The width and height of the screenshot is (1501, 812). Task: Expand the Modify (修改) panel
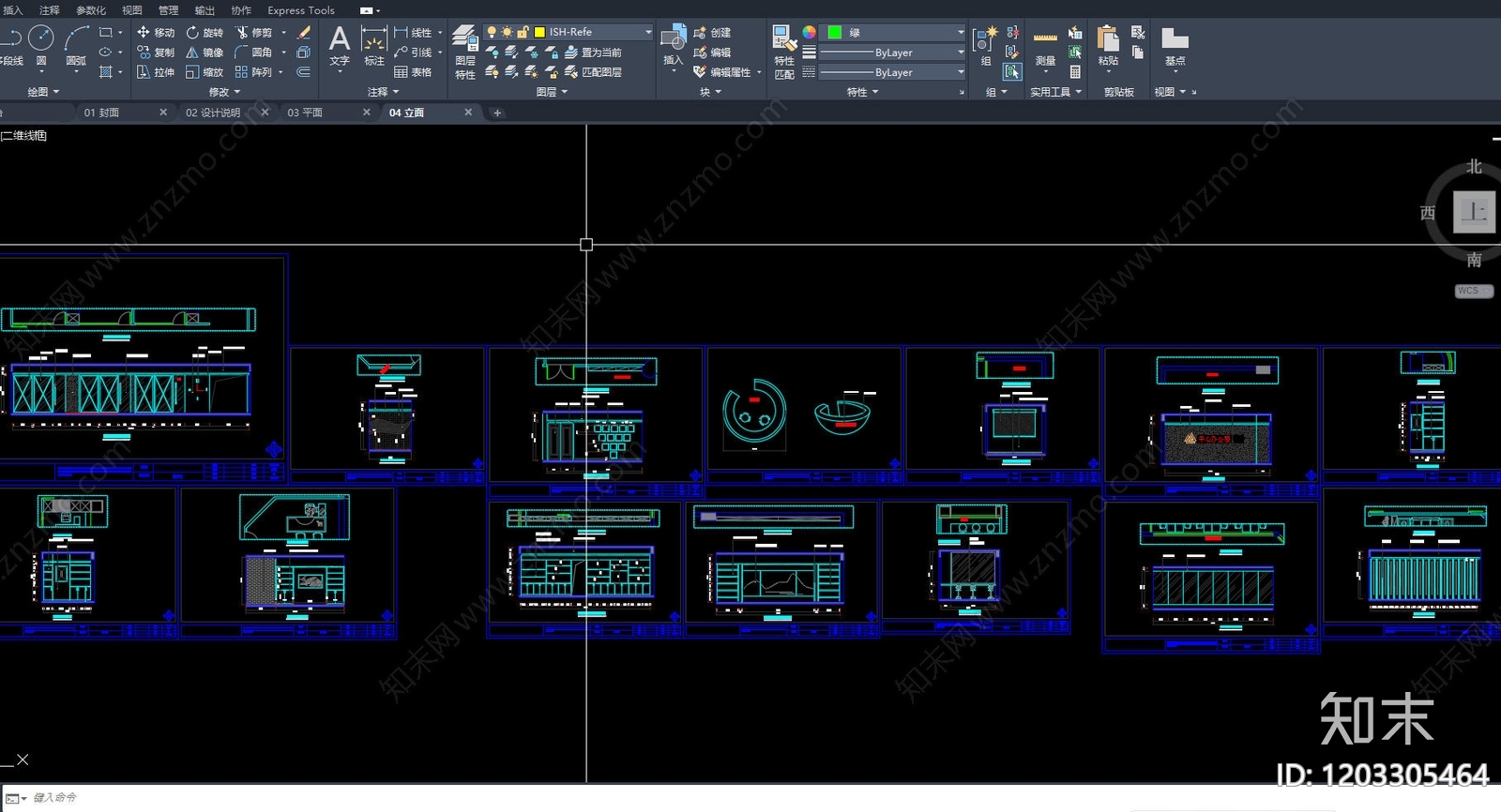click(224, 92)
